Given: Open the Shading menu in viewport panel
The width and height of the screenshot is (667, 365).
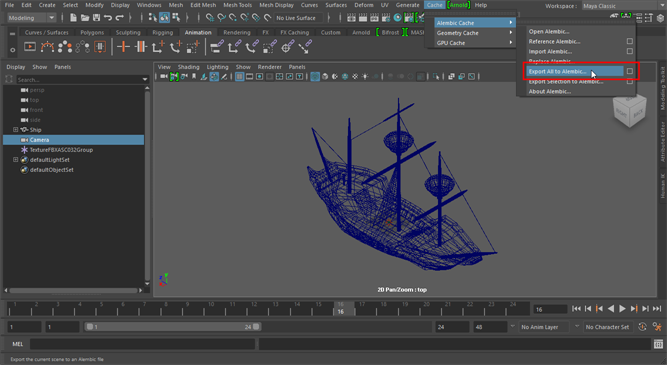Looking at the screenshot, I should coord(188,67).
